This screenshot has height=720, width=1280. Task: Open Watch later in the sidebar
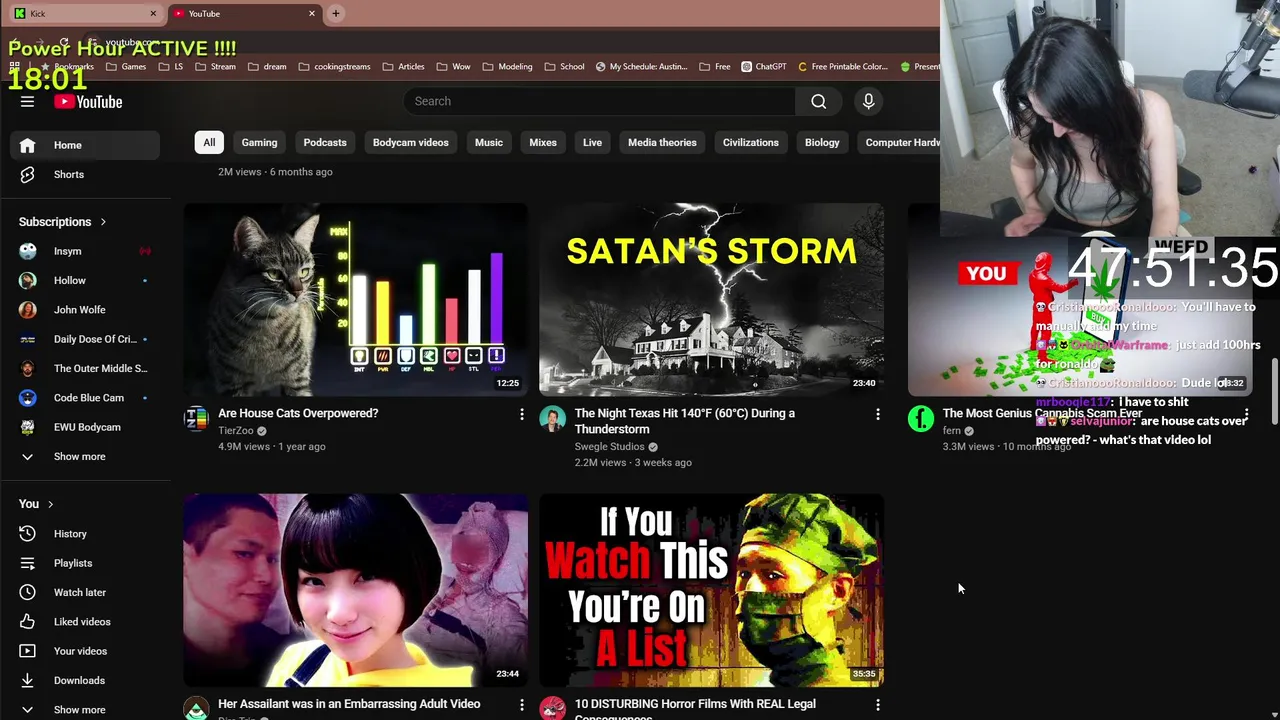pyautogui.click(x=86, y=592)
